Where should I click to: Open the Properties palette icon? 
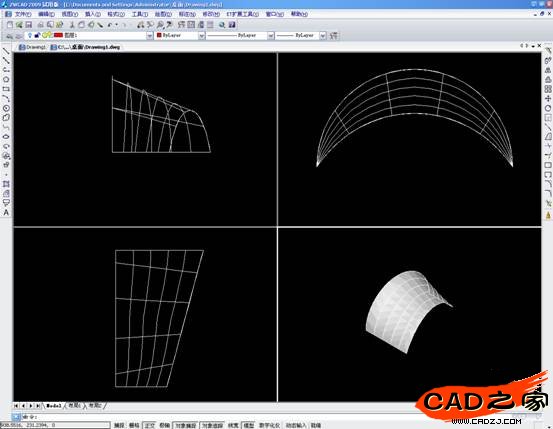click(181, 25)
